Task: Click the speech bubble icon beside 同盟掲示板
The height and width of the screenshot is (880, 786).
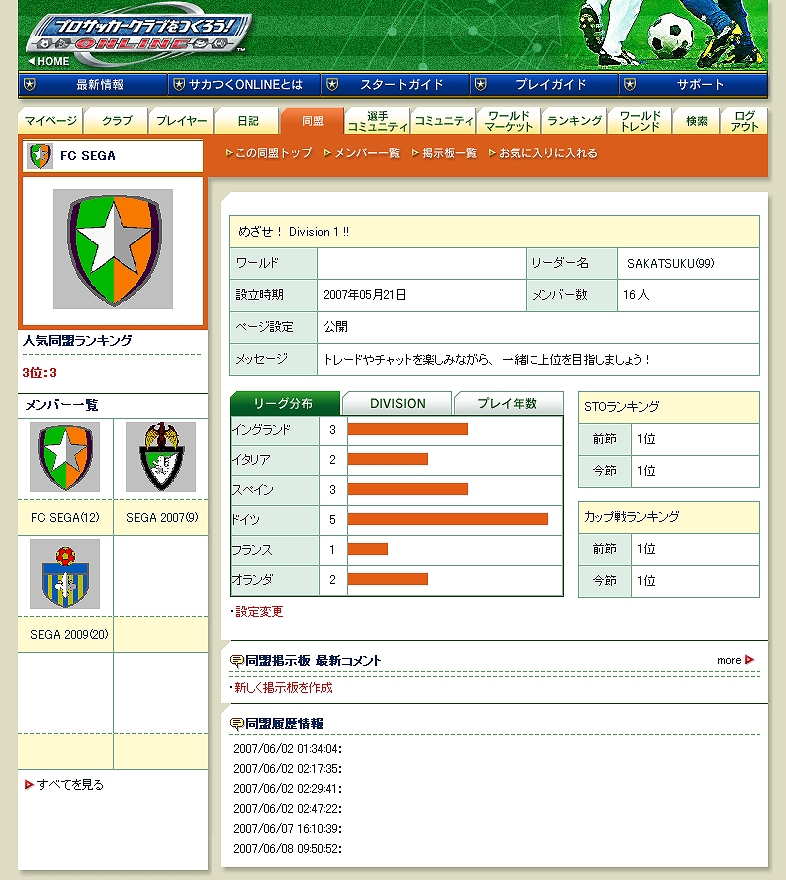Action: (237, 661)
